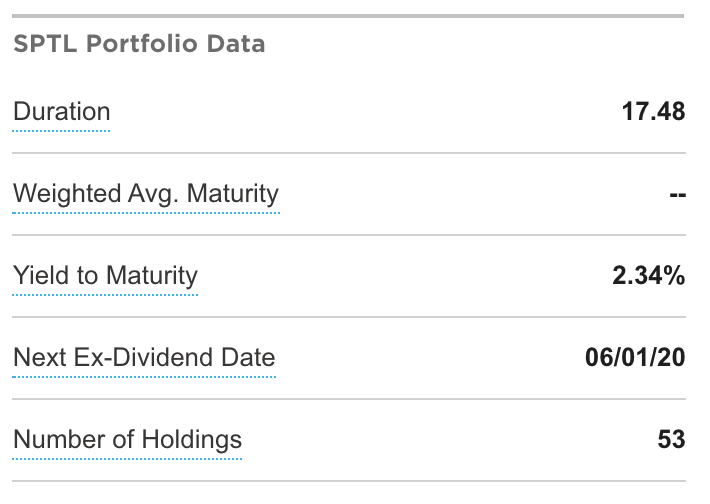This screenshot has height=504, width=710.
Task: Click the separator line below Duration row
Action: click(349, 153)
